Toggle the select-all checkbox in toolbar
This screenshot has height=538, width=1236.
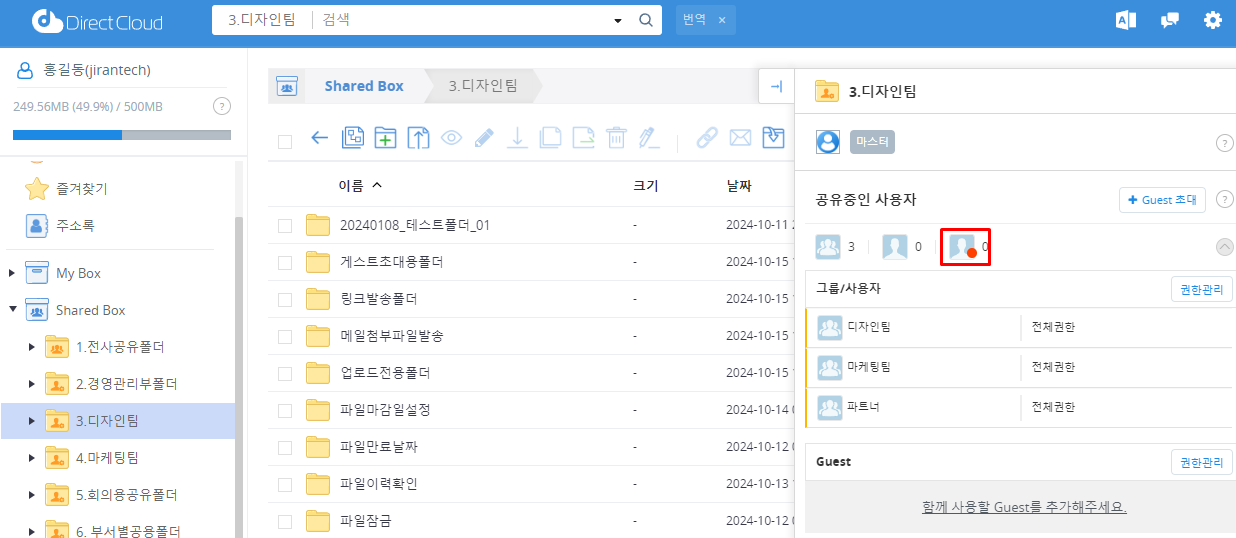285,141
